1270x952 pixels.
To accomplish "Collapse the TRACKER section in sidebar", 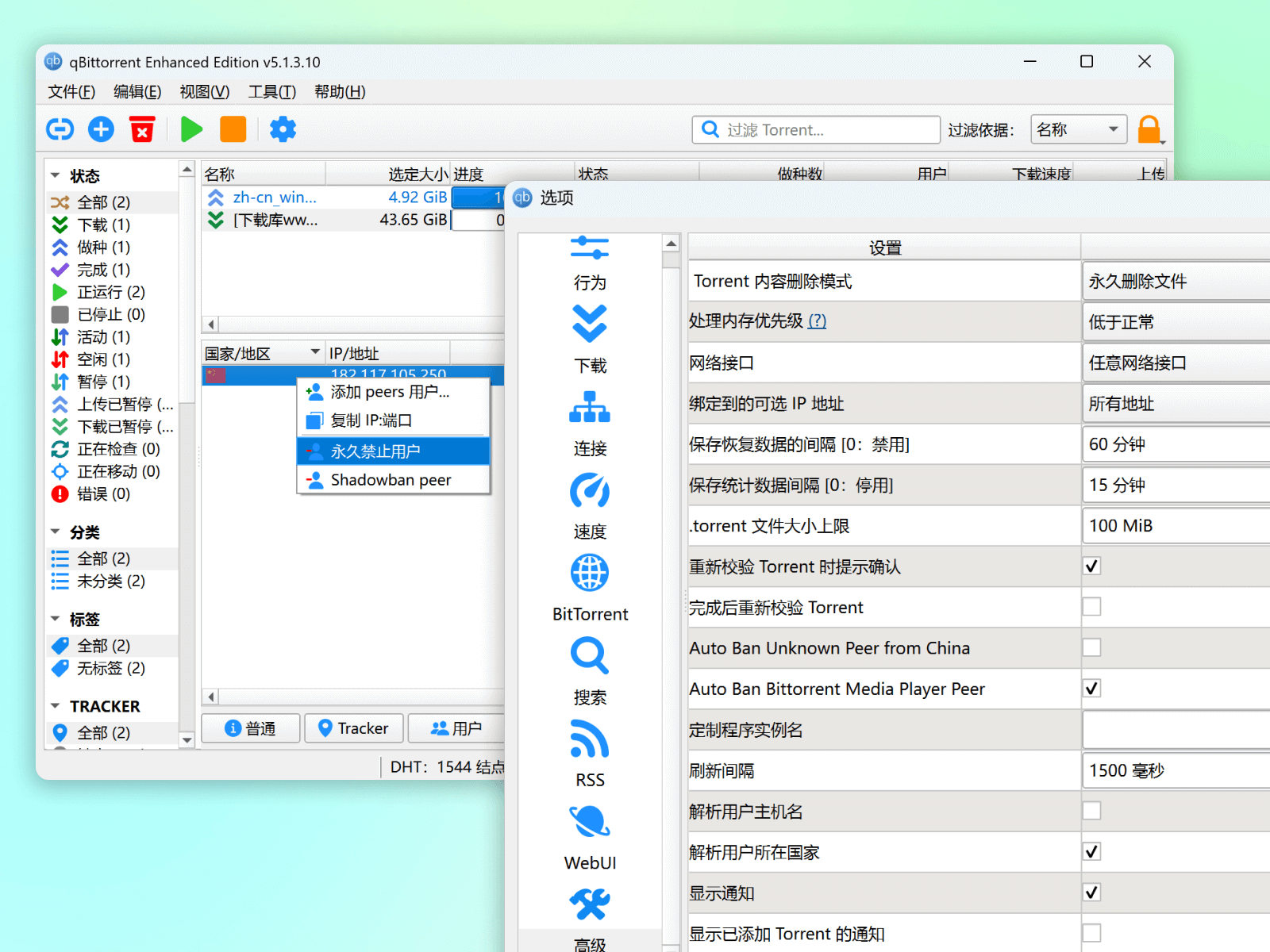I will [56, 706].
